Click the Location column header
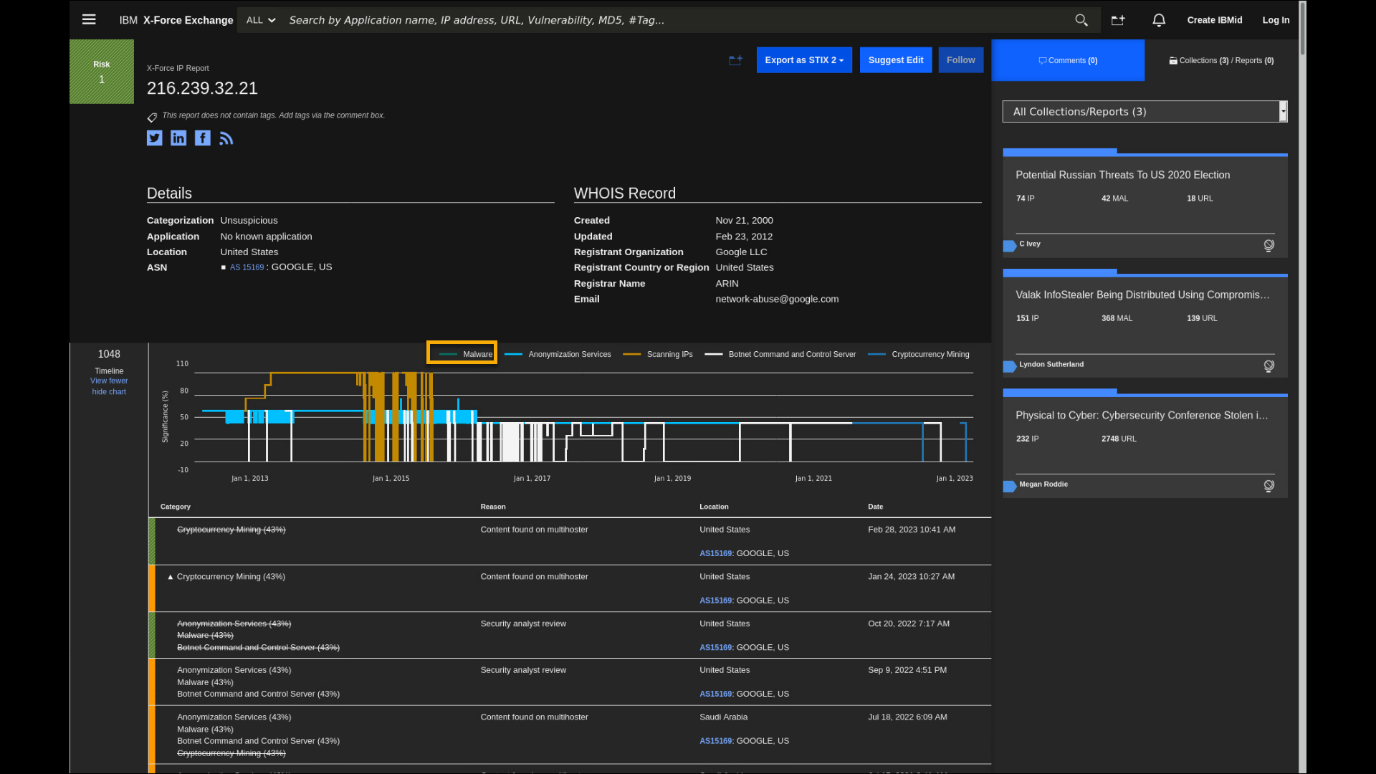Viewport: 1376px width, 774px height. (714, 507)
